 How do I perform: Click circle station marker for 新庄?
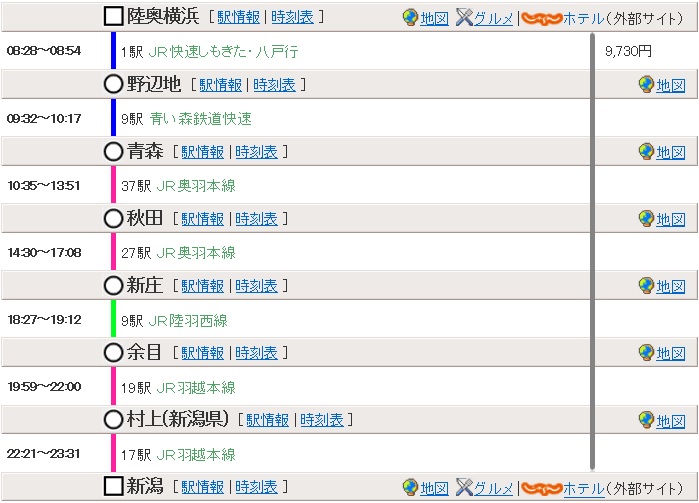click(113, 285)
